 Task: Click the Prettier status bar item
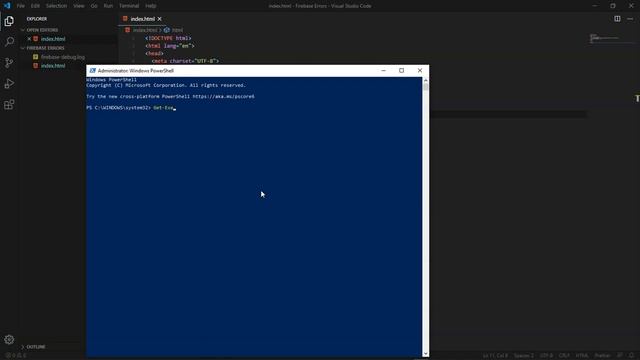602,356
